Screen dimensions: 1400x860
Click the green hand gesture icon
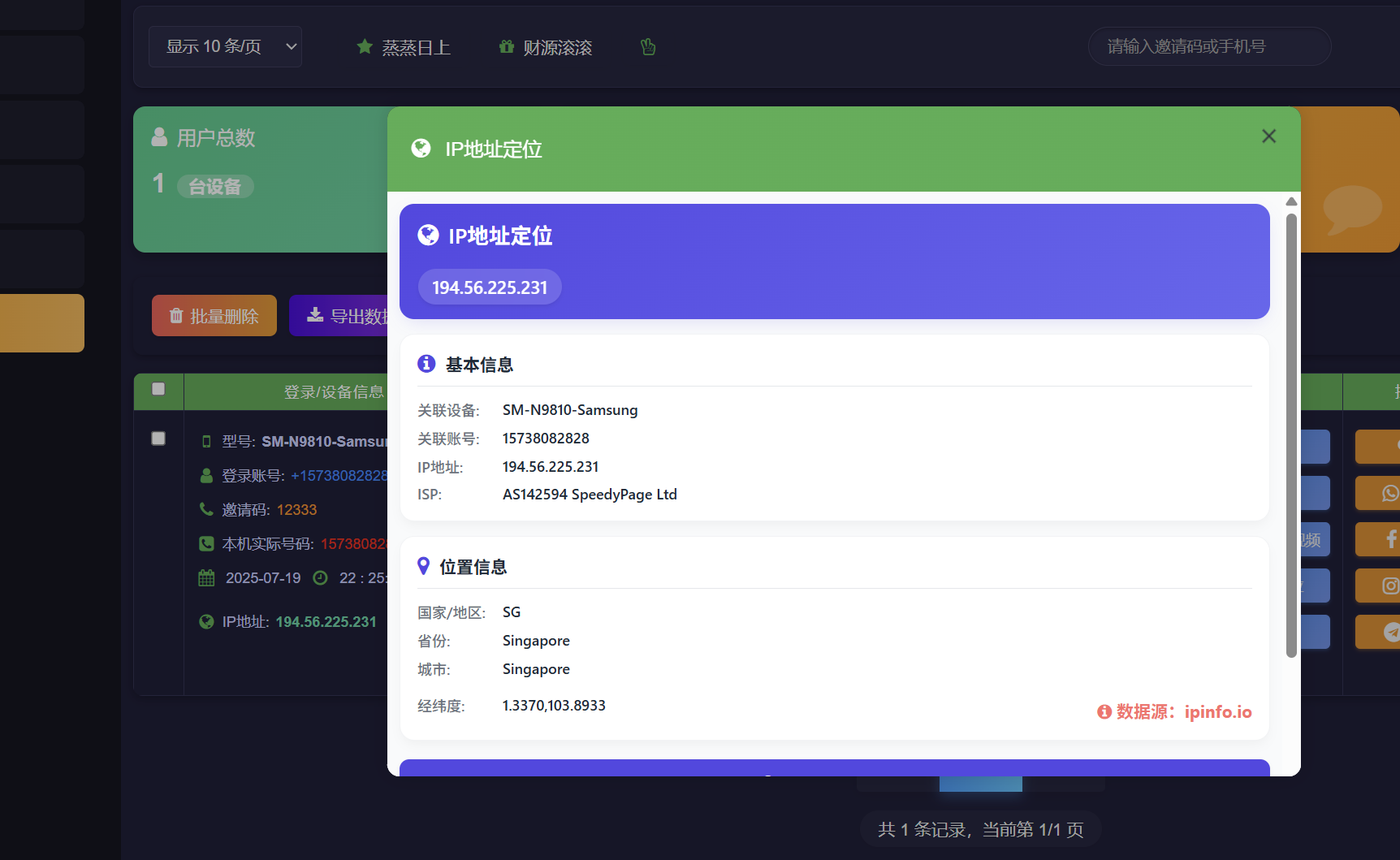pos(648,47)
